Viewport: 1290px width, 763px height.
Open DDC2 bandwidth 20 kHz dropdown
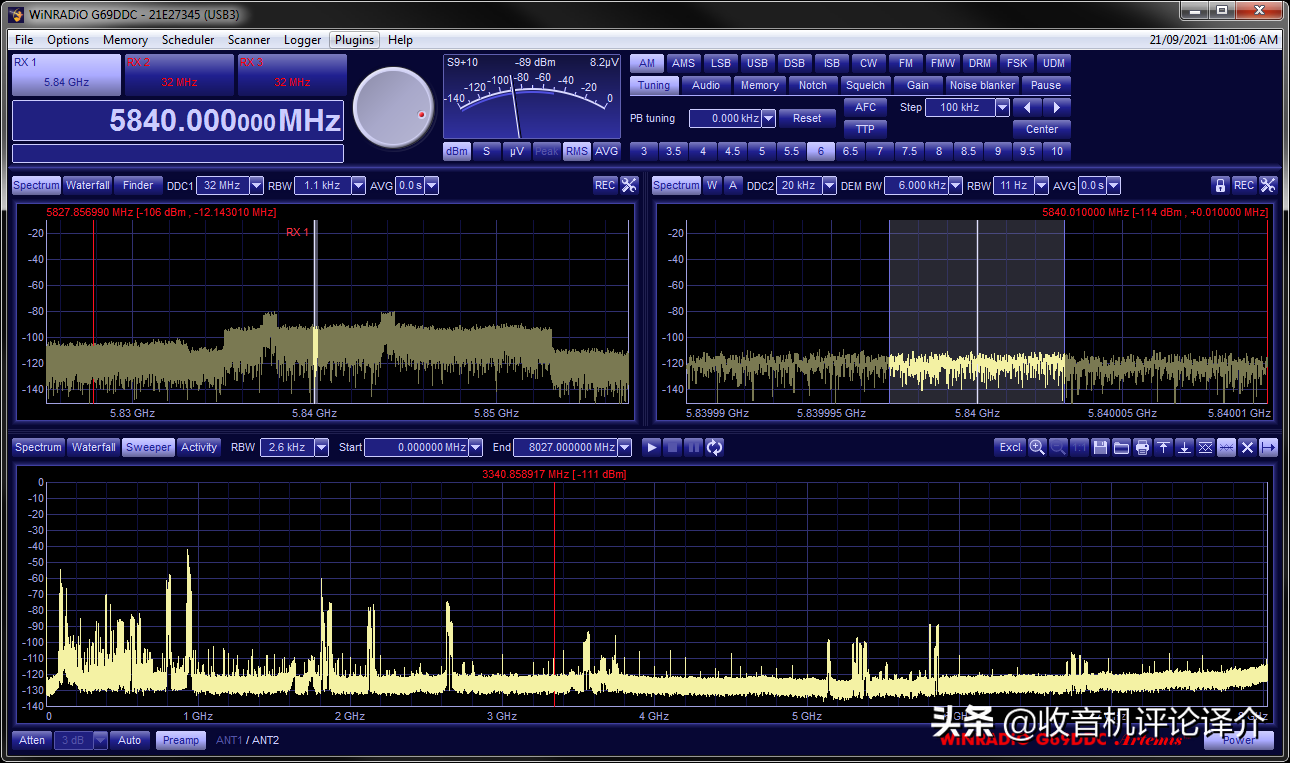[x=829, y=185]
